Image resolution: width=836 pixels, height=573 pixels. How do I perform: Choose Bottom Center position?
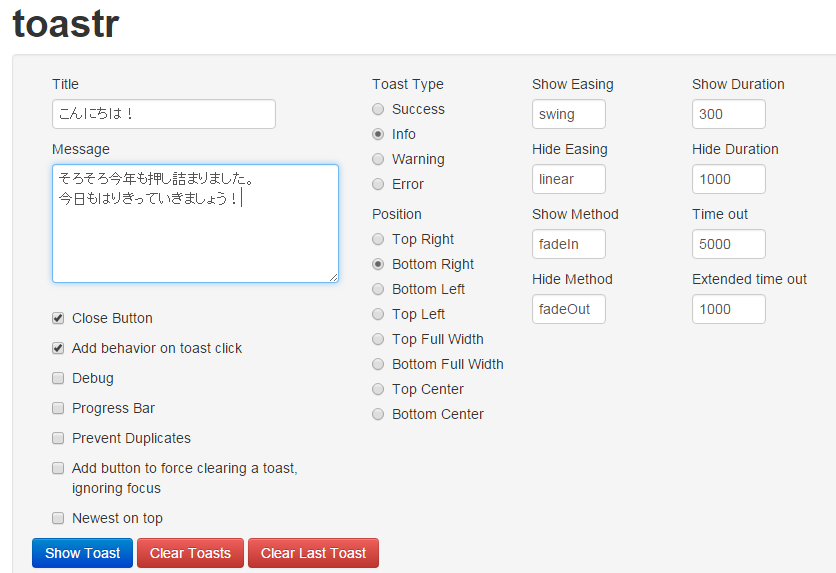[378, 414]
